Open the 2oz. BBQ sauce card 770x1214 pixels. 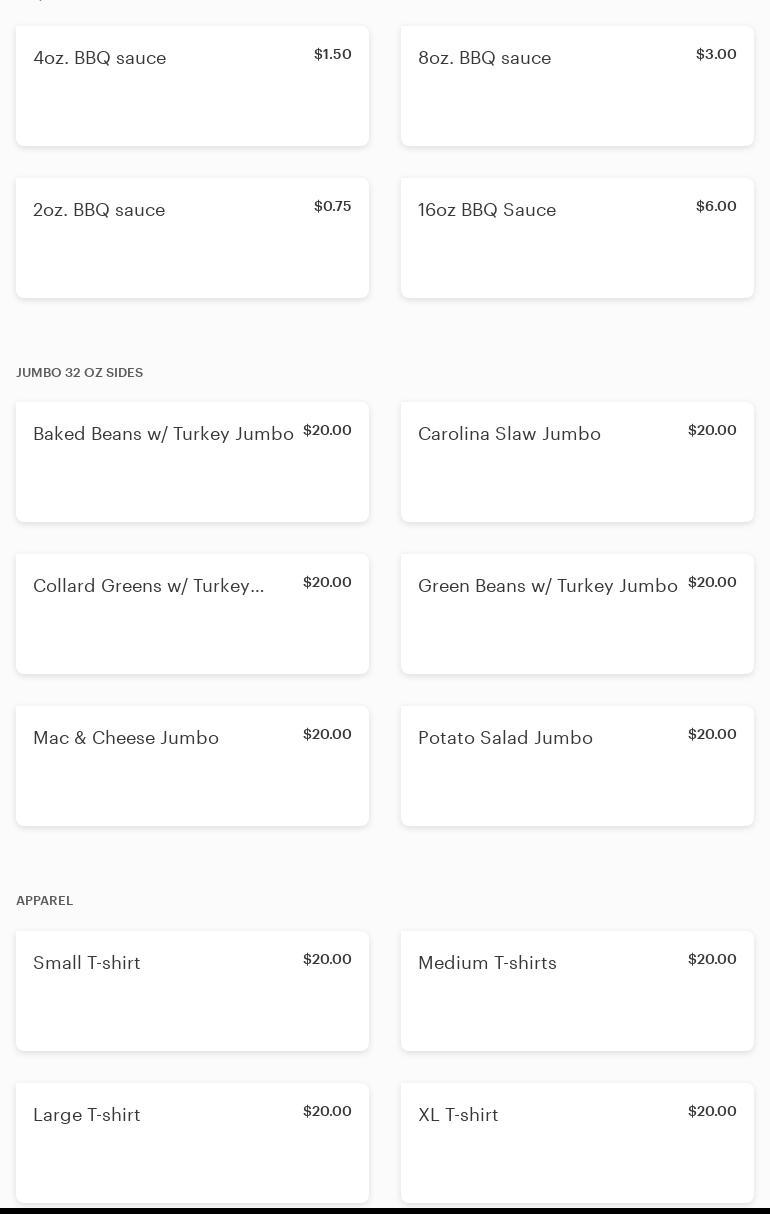pos(192,238)
